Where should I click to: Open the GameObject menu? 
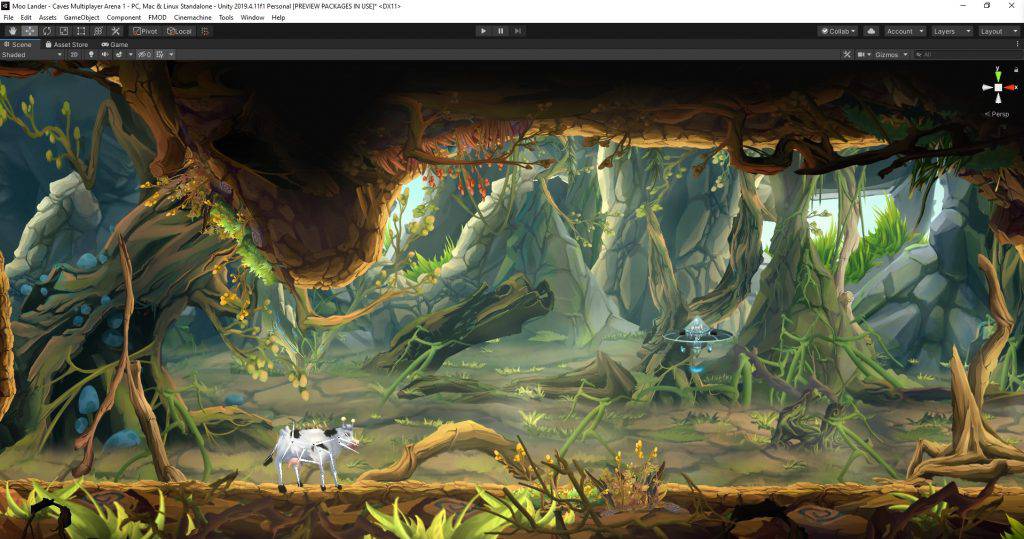coord(82,18)
